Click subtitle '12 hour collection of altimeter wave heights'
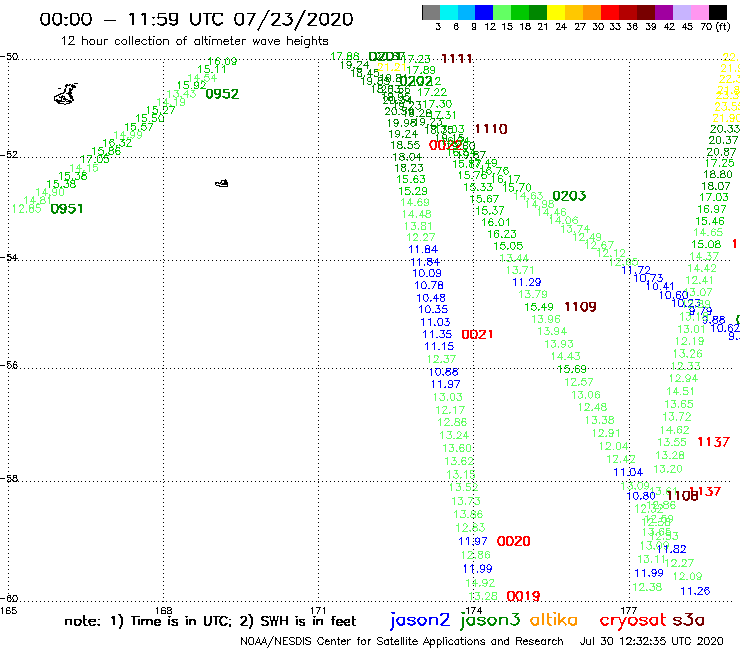The width and height of the screenshot is (740, 650). tap(194, 41)
